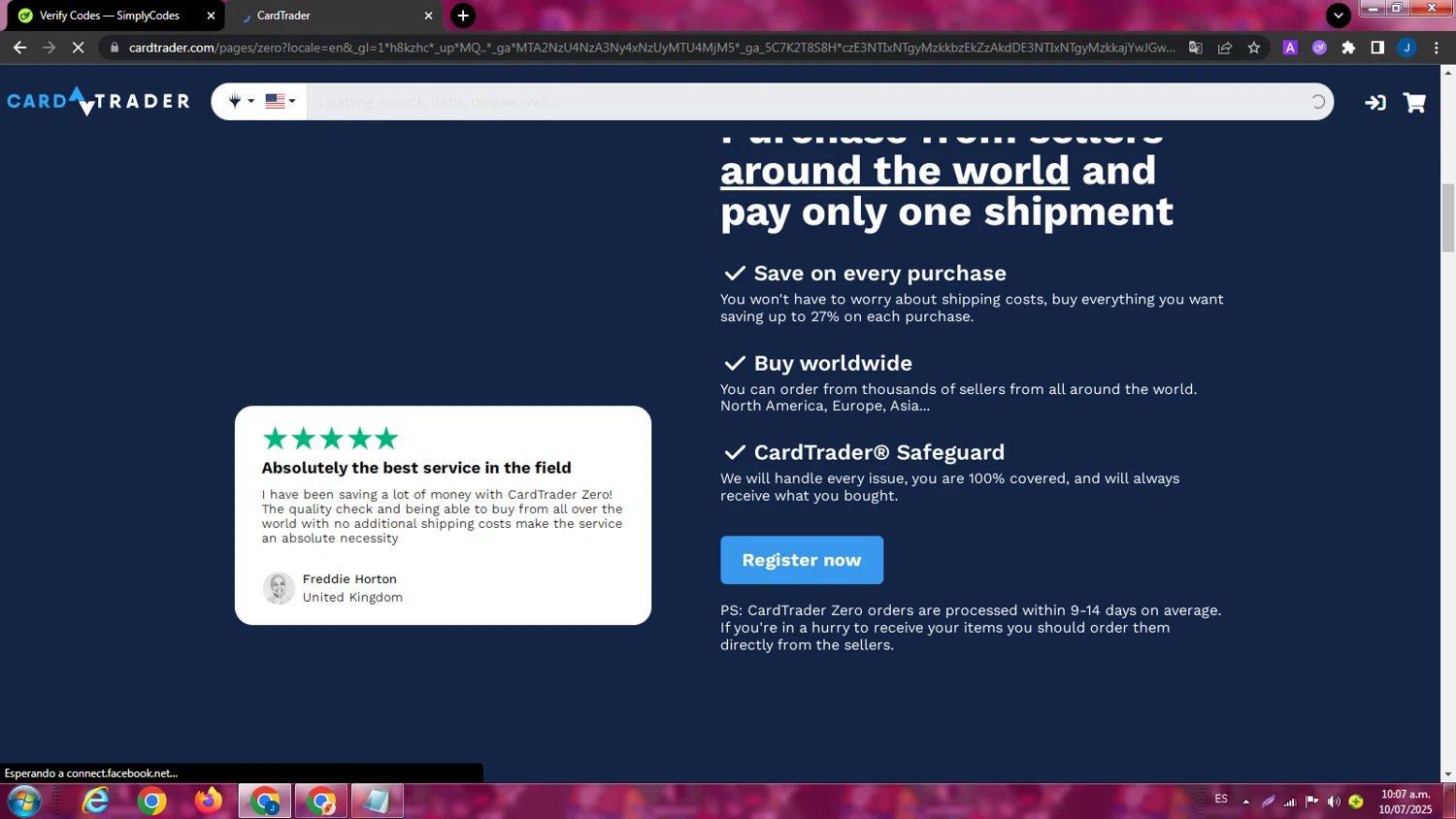Click the ES language indicator
The width and height of the screenshot is (1456, 819).
click(x=1221, y=800)
